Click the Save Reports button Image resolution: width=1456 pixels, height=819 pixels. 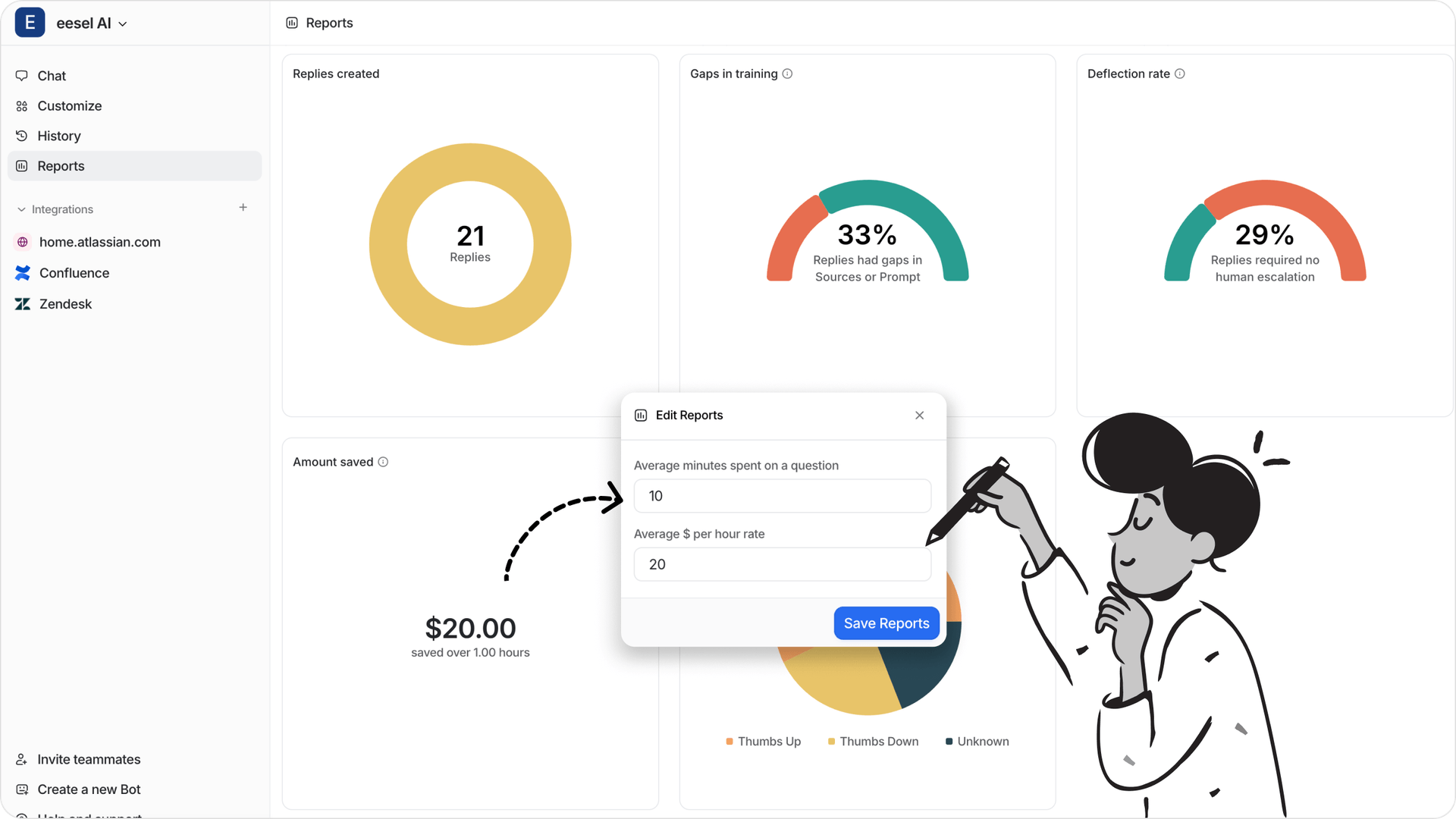(x=886, y=623)
